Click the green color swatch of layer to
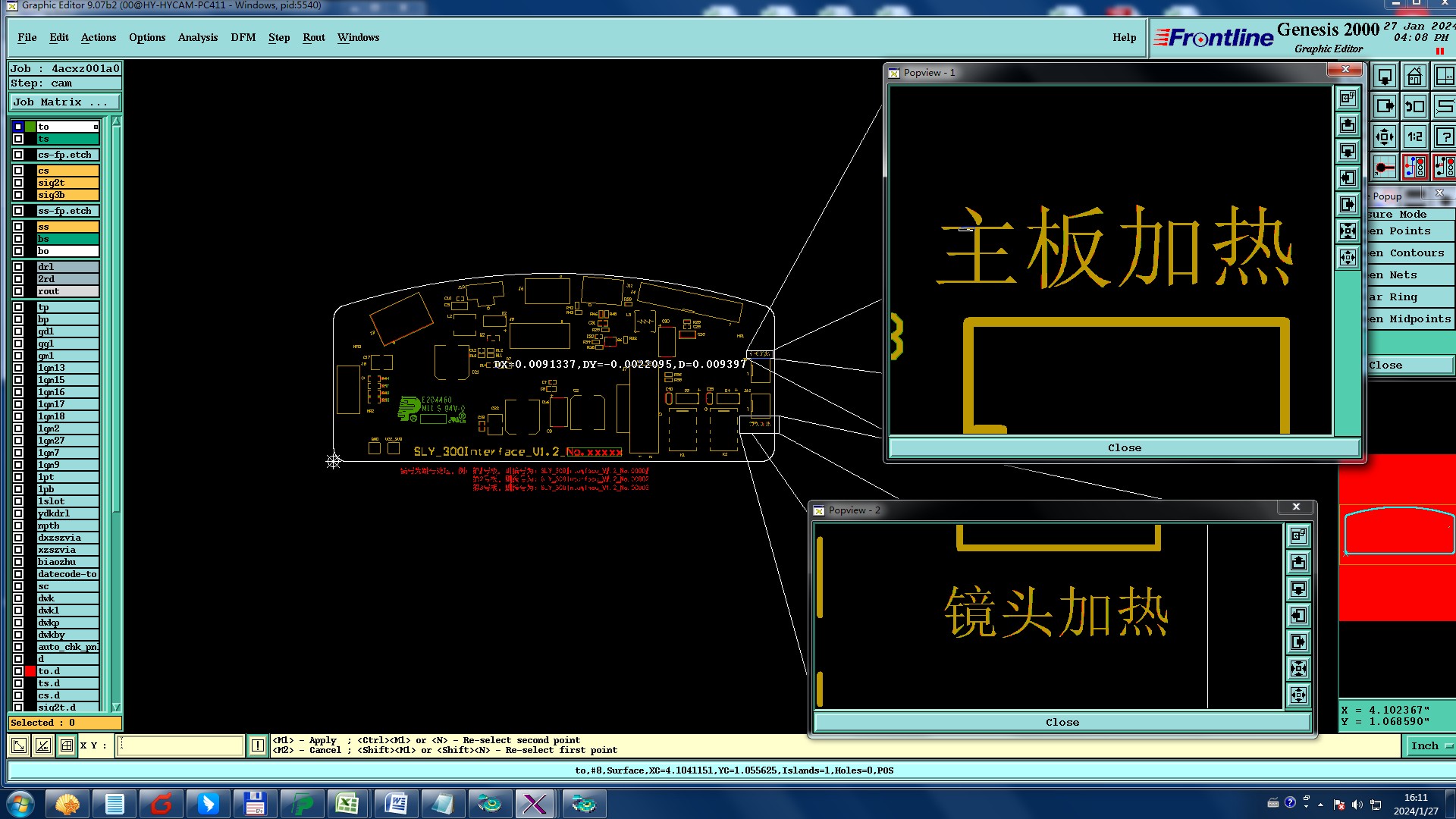 point(30,127)
